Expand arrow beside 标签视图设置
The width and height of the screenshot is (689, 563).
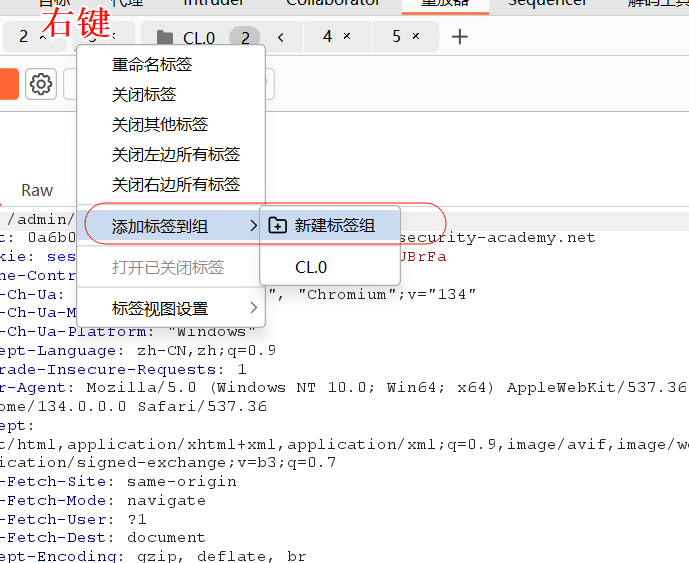click(254, 308)
